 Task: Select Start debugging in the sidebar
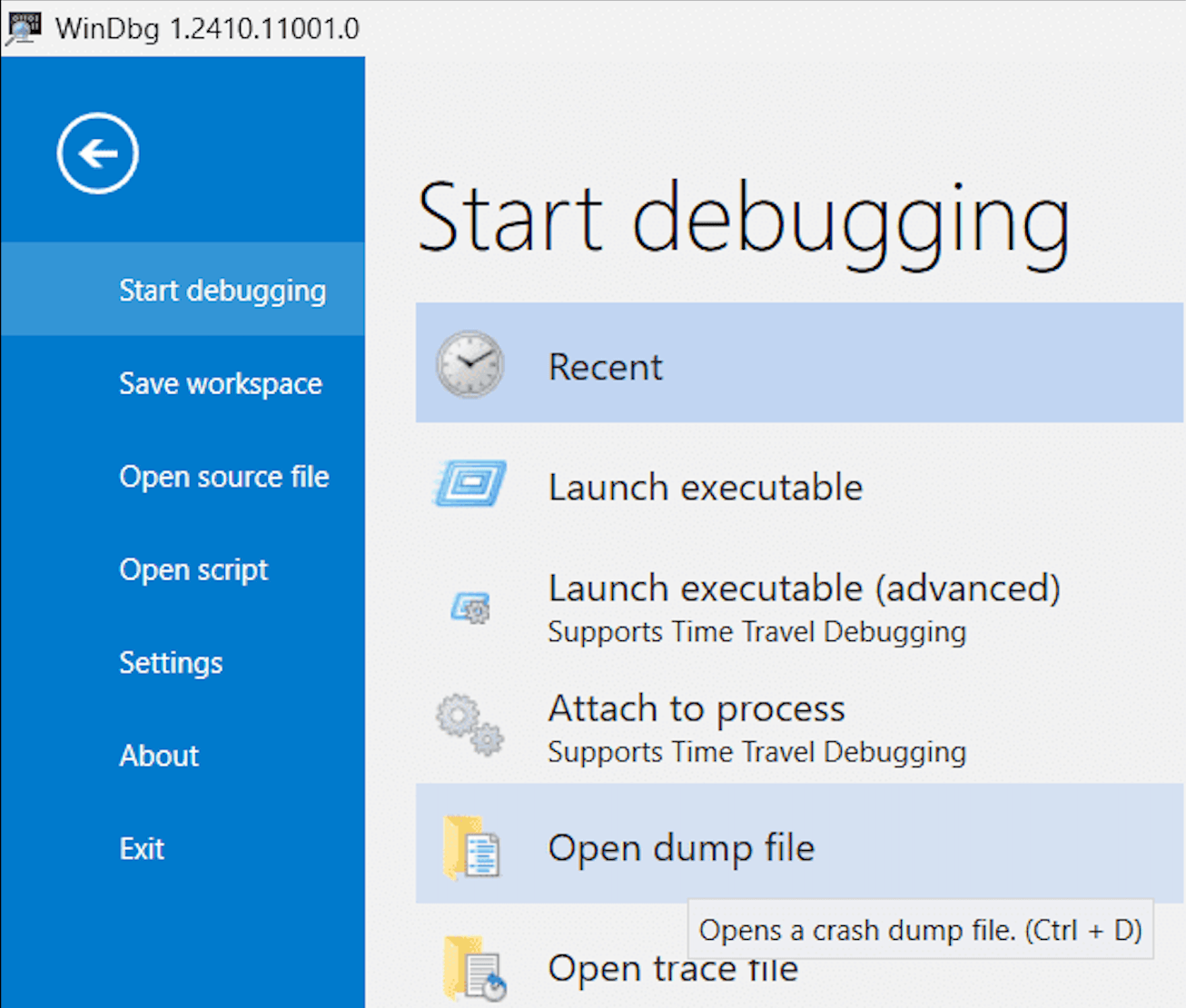183,290
